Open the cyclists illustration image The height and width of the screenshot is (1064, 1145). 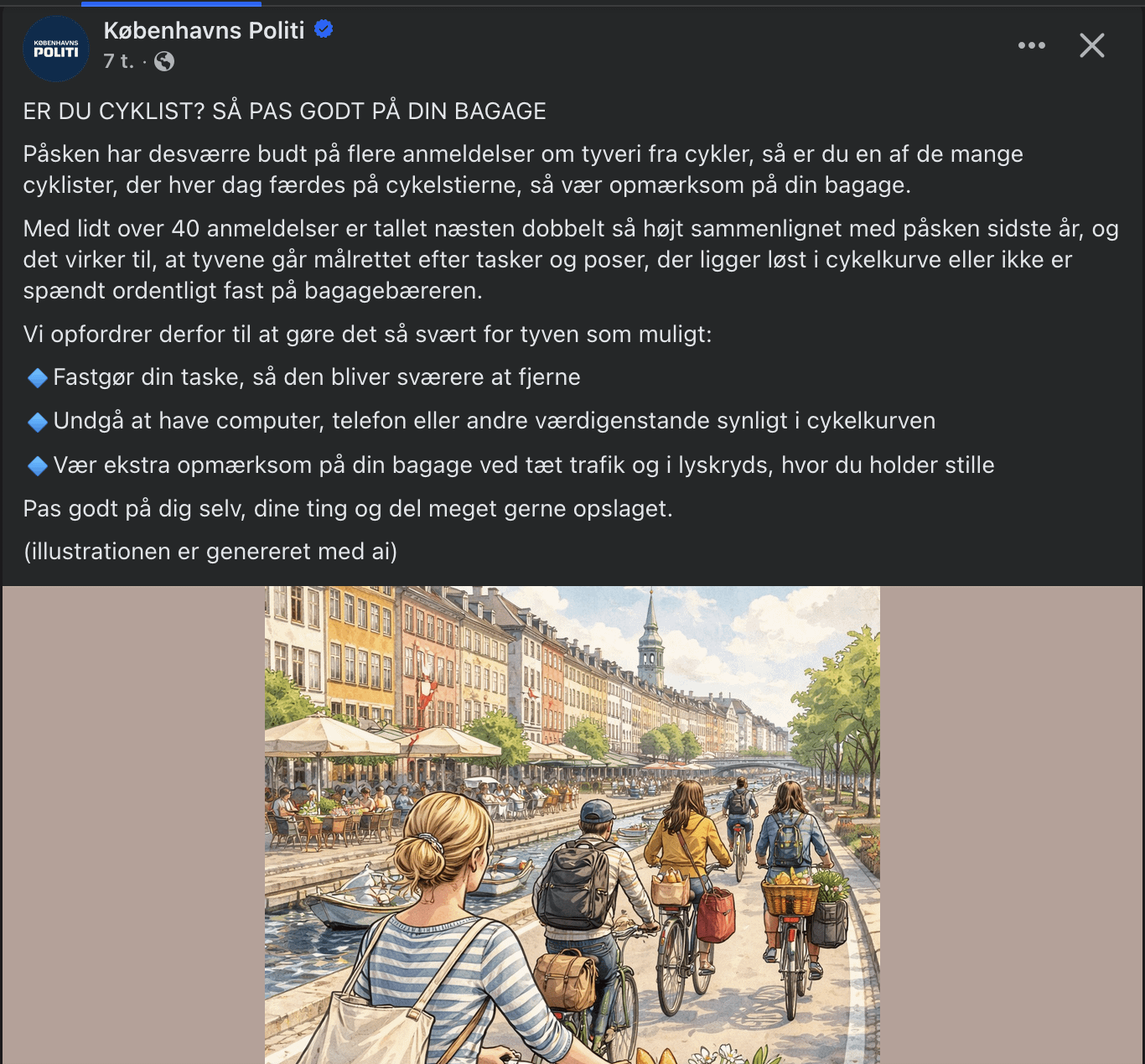pyautogui.click(x=572, y=825)
